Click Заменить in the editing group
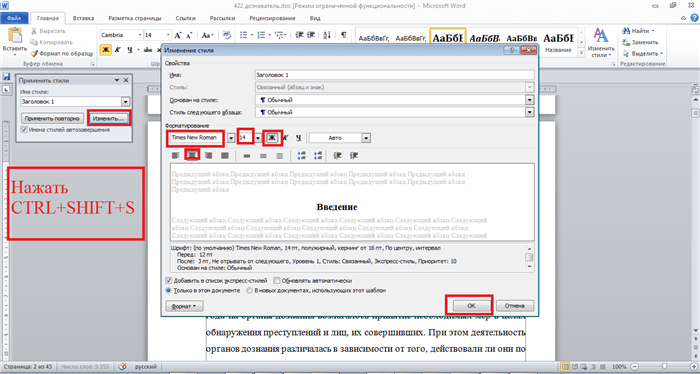This screenshot has height=374, width=700. click(x=641, y=42)
